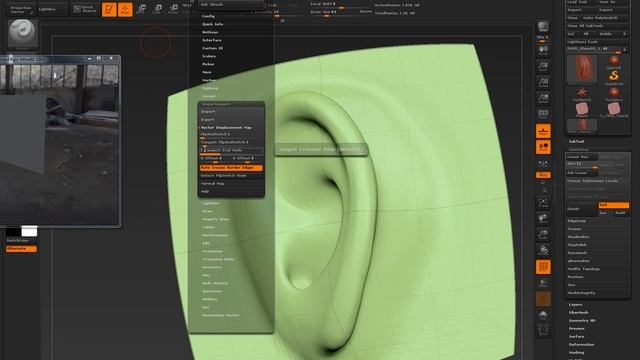The image size is (640, 360).
Task: Expand the SubTool palette section
Action: (576, 142)
